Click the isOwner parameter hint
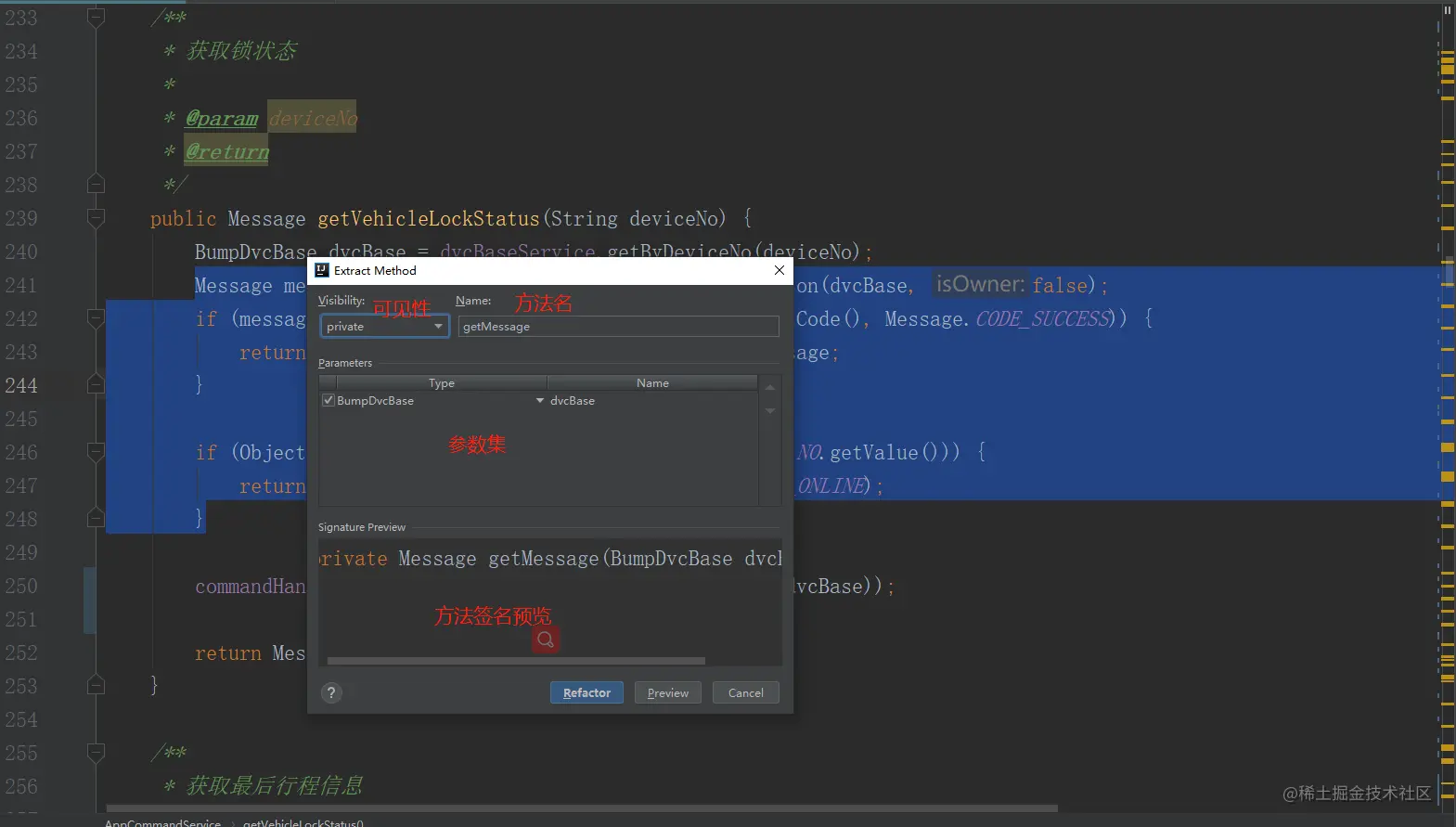 coord(980,284)
